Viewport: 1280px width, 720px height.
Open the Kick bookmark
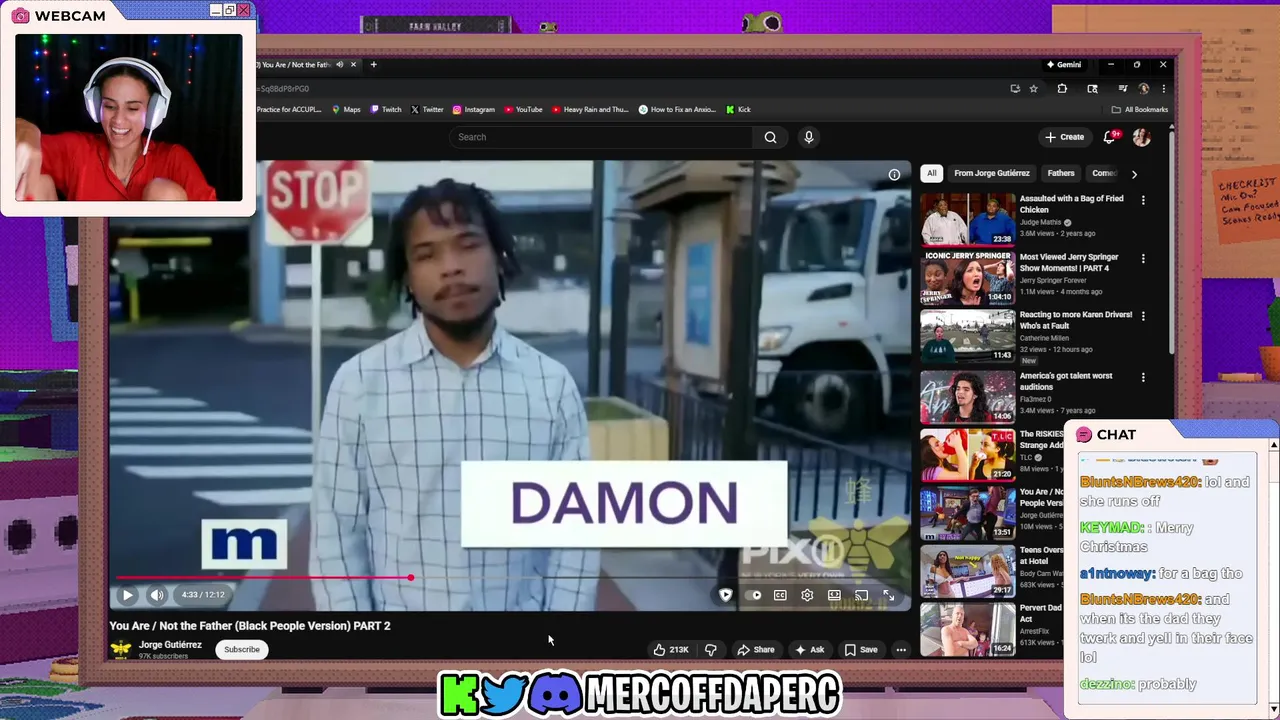pyautogui.click(x=738, y=110)
